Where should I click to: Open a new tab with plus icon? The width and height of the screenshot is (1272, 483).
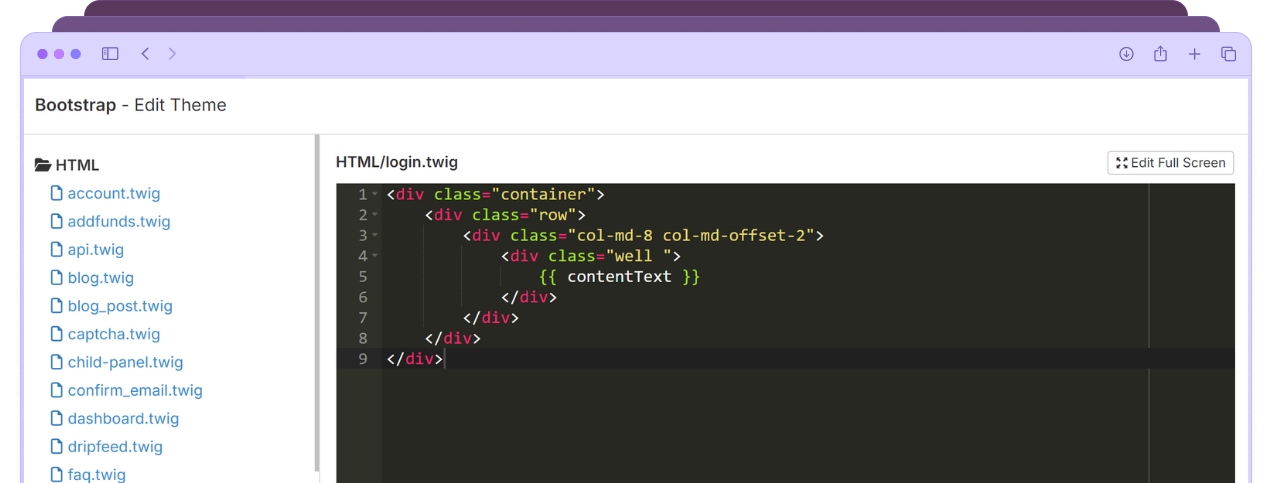[x=1194, y=54]
